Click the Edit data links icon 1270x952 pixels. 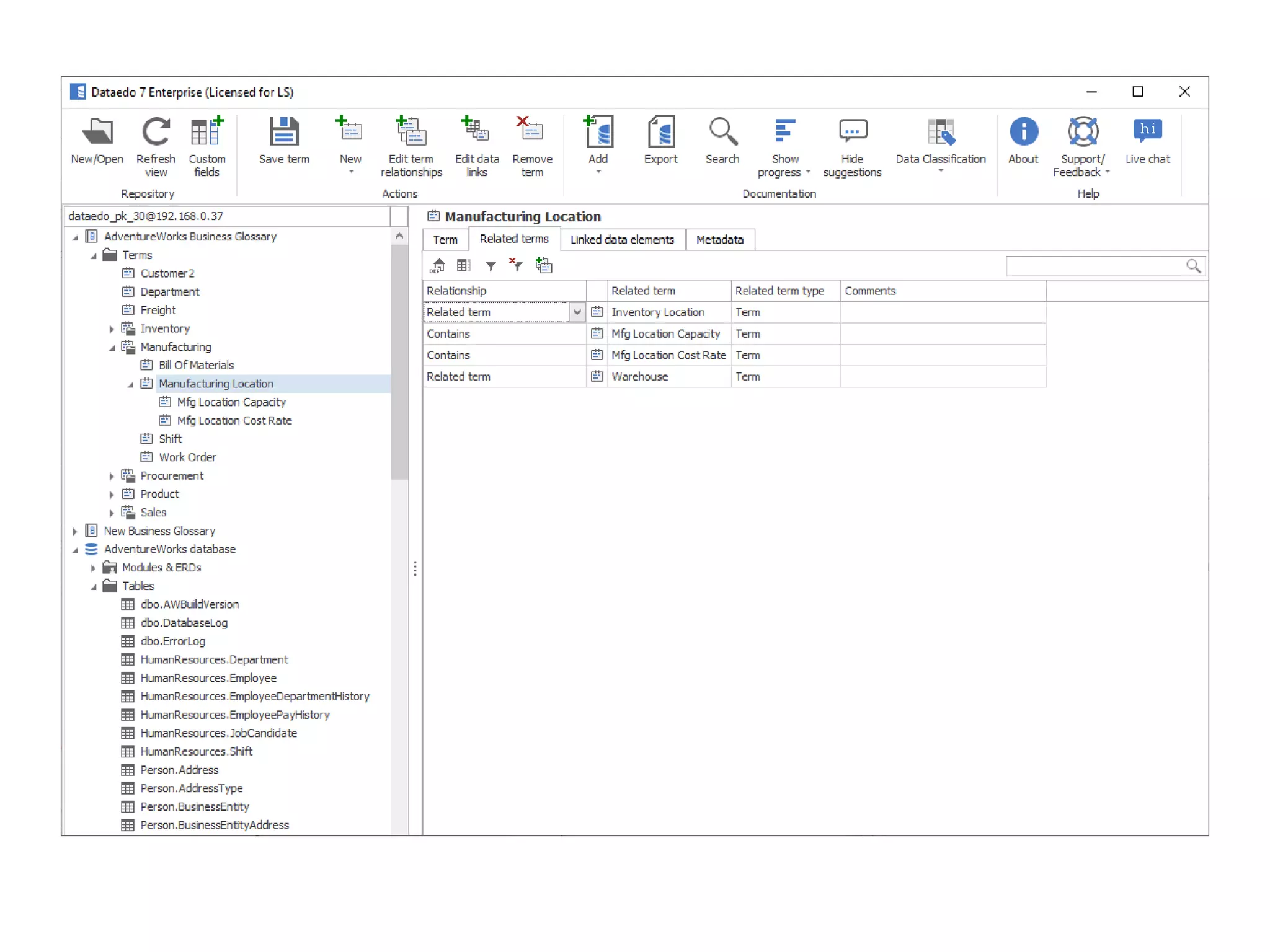click(476, 132)
